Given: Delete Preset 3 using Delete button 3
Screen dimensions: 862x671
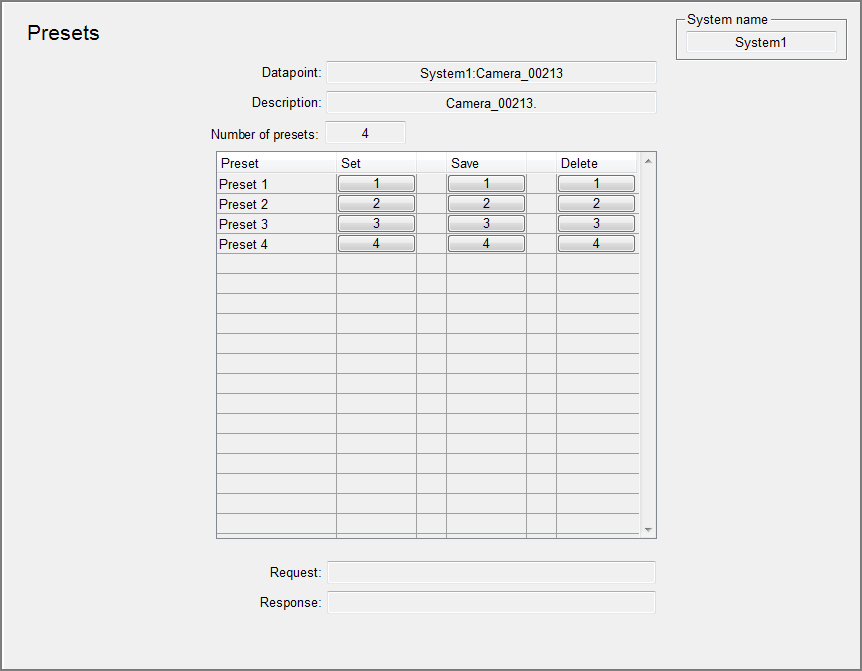Looking at the screenshot, I should click(x=596, y=224).
